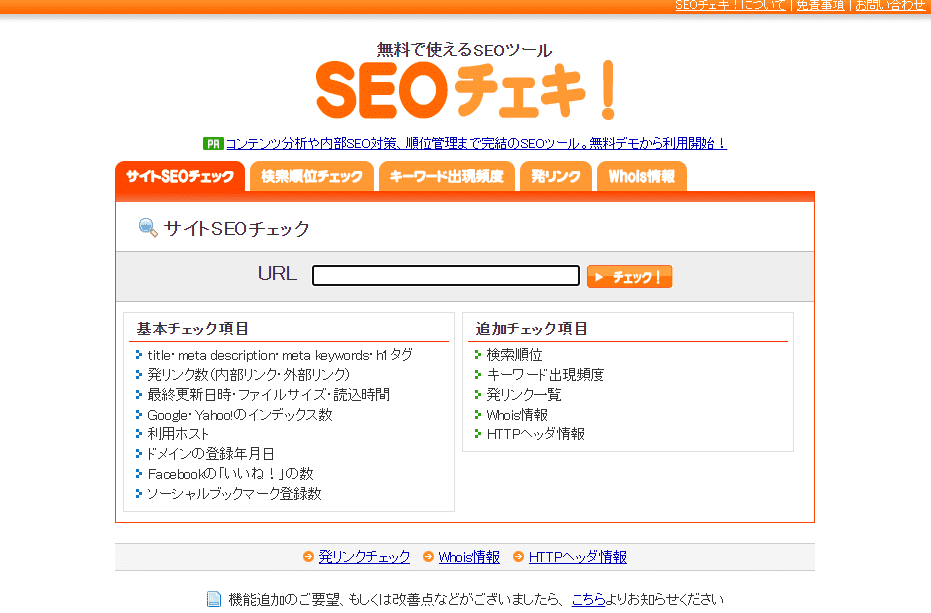The width and height of the screenshot is (931, 613).
Task: Click HTTPヘッダ情報 in additional check list
Action: point(536,434)
